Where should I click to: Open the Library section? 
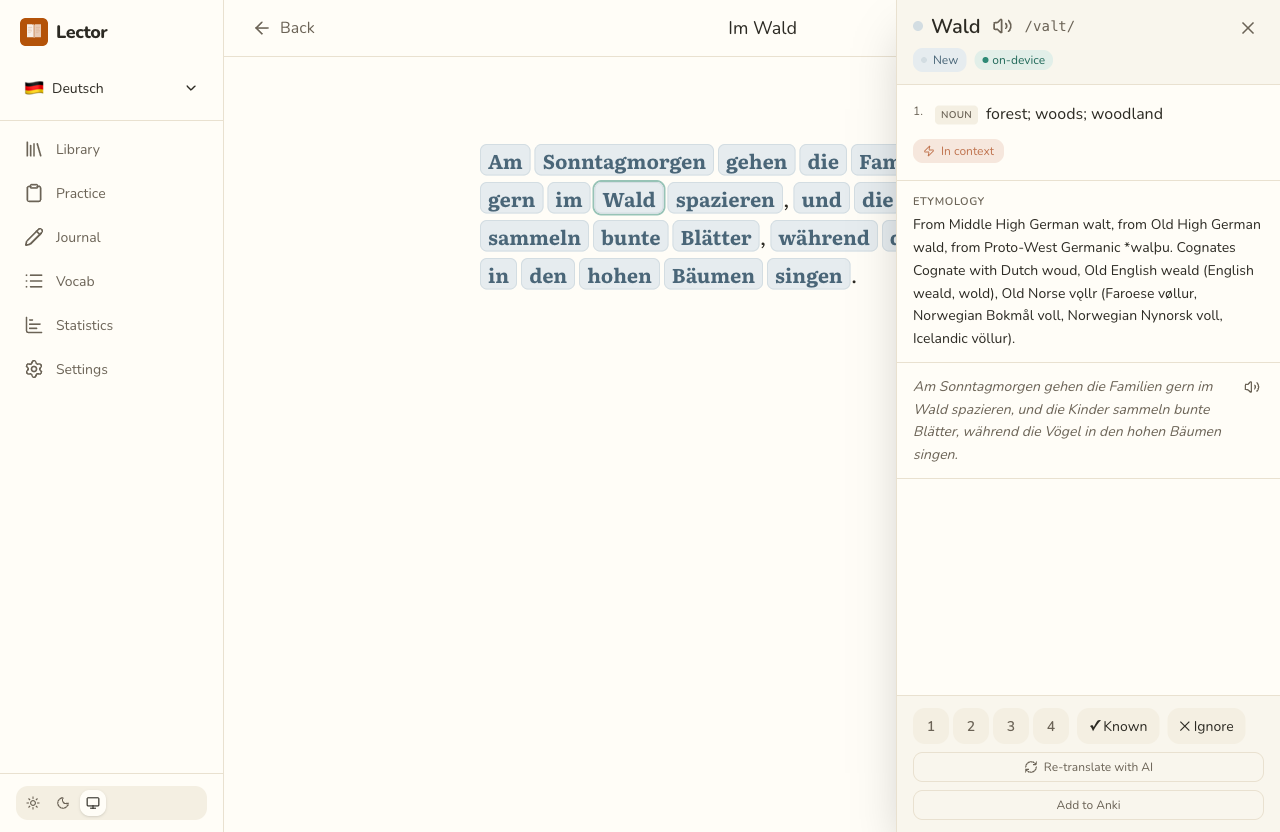(x=111, y=149)
